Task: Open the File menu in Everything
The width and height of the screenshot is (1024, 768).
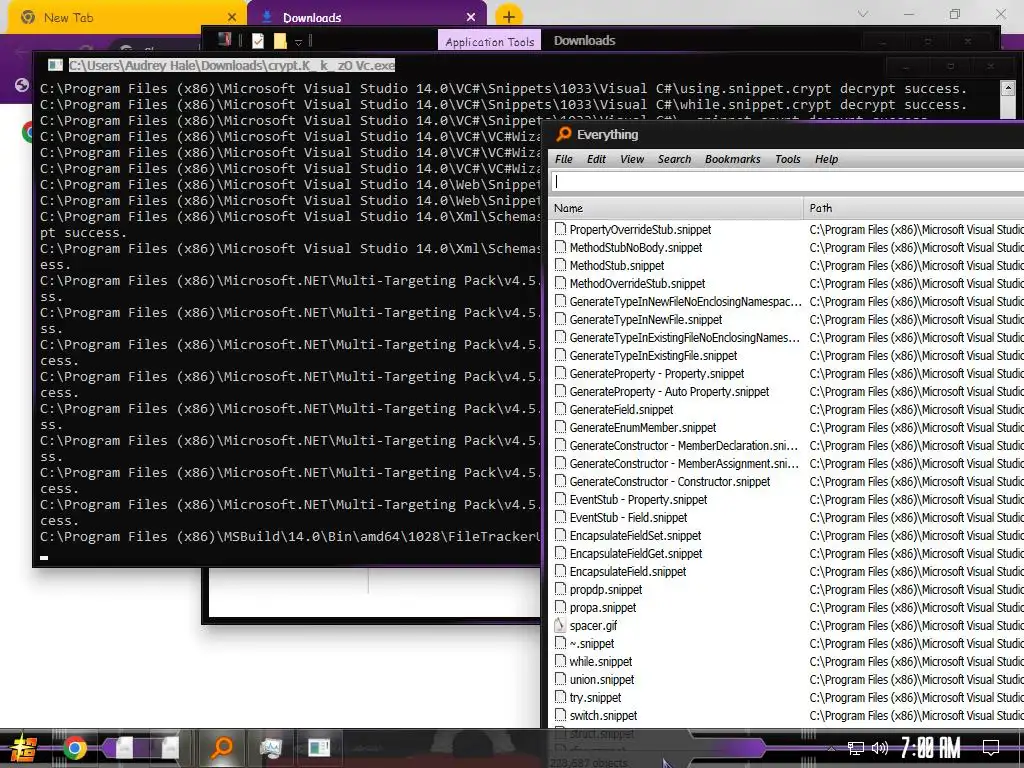Action: click(564, 159)
